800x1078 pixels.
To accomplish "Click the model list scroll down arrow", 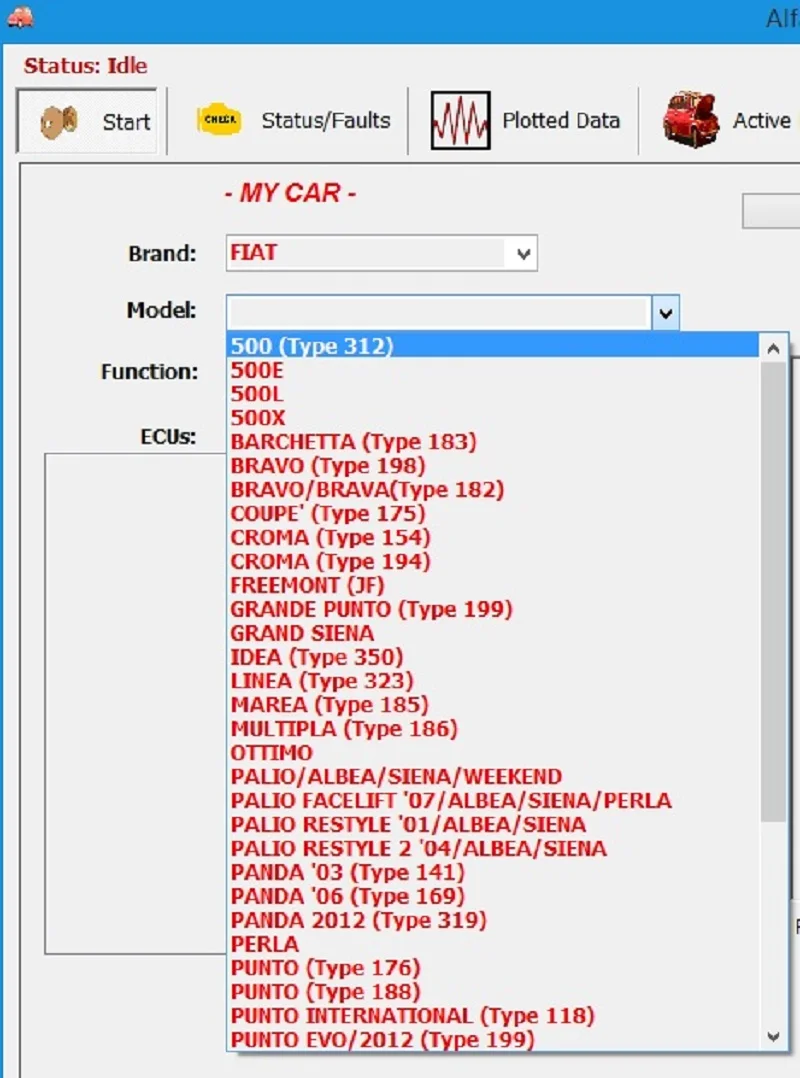I will pyautogui.click(x=773, y=1036).
